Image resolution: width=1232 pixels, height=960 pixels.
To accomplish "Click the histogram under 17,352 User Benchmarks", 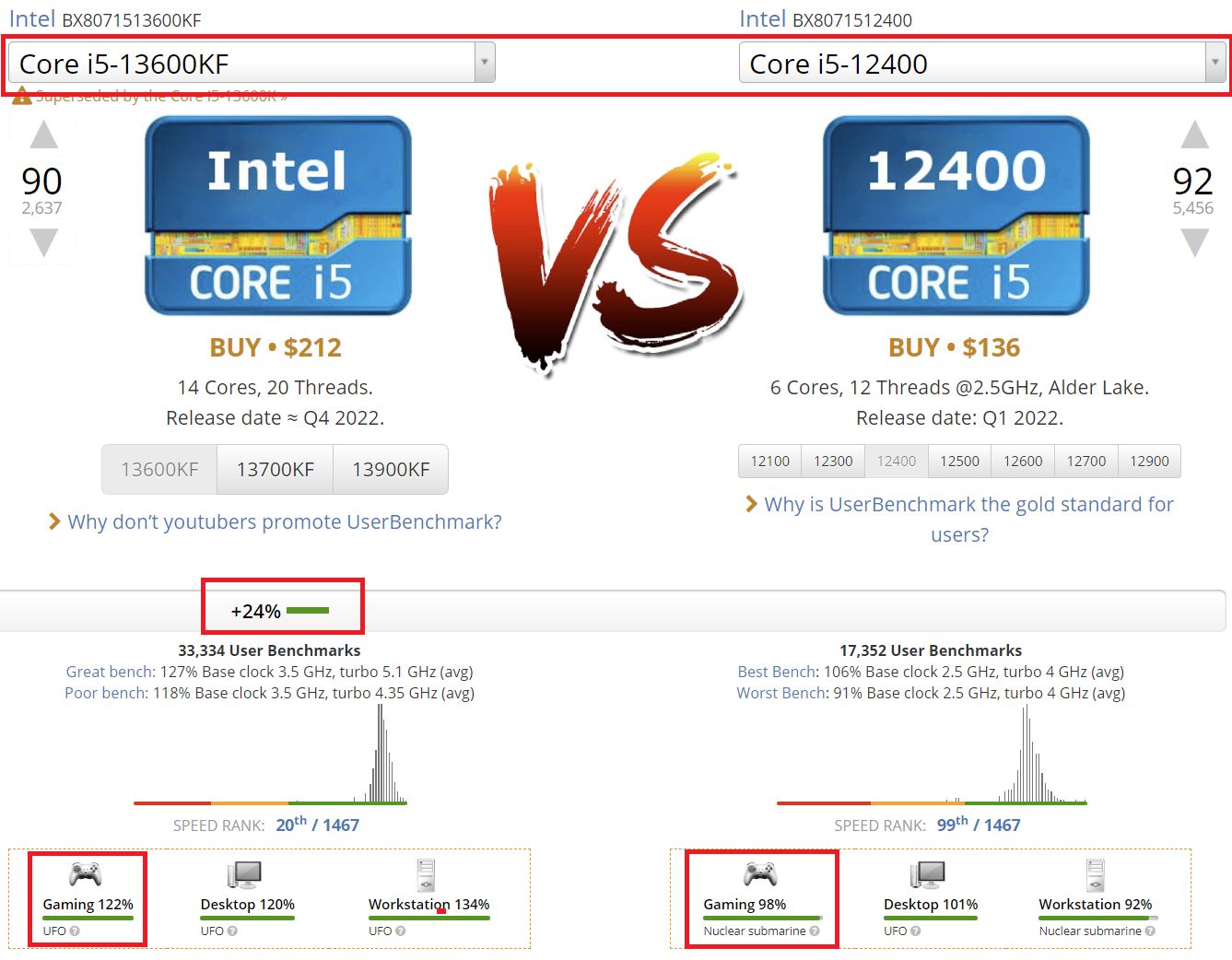I will [932, 755].
